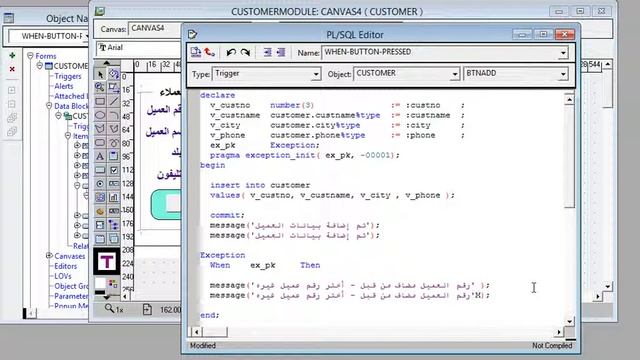Select the Checkbox item tool
Screen dimensions: 640x360
point(113,170)
